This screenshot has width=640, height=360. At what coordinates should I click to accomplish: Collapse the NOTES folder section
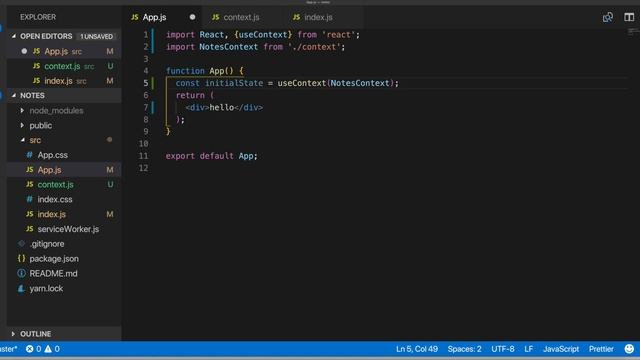13,96
